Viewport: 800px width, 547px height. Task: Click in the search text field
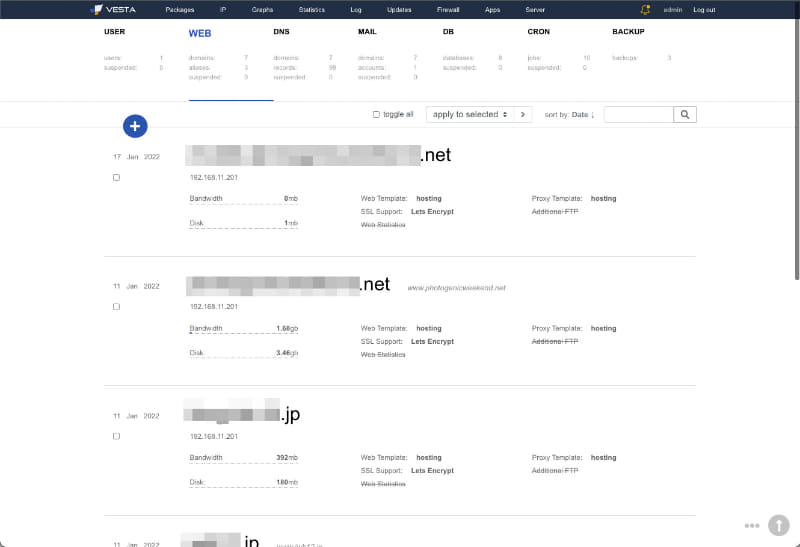[x=639, y=114]
